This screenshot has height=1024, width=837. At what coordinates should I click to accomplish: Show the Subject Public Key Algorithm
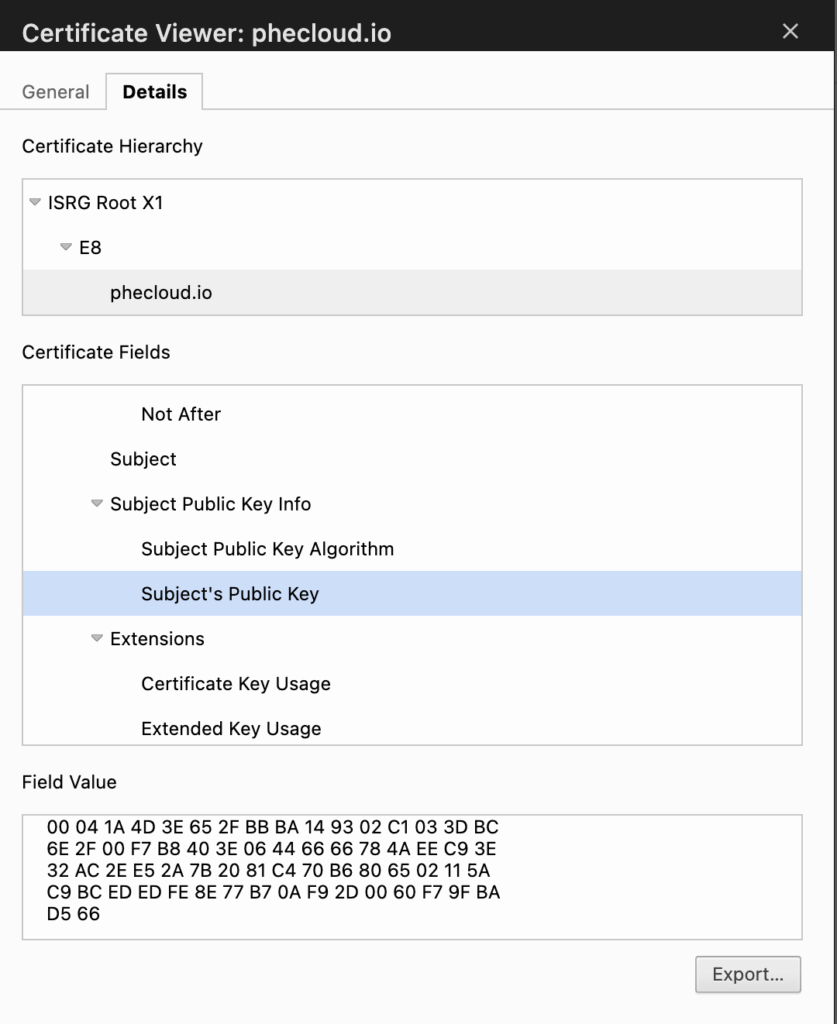point(267,549)
